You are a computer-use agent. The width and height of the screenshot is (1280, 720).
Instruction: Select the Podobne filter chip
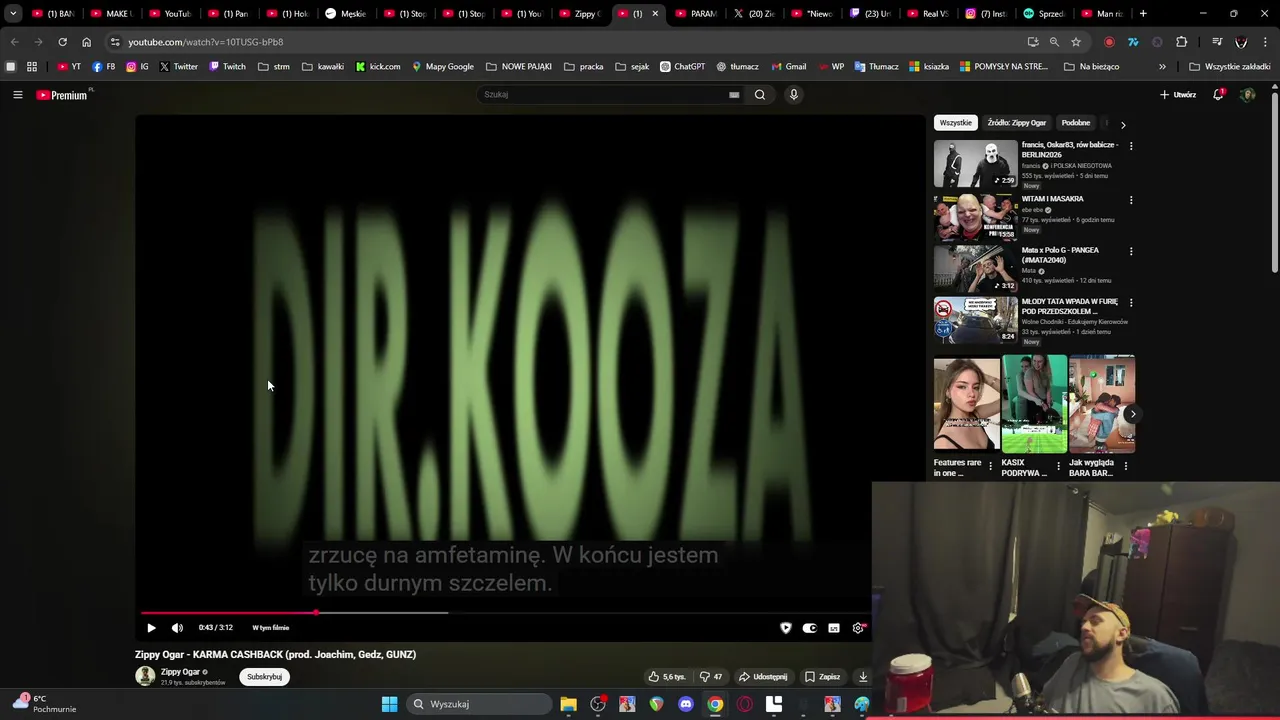click(x=1076, y=123)
